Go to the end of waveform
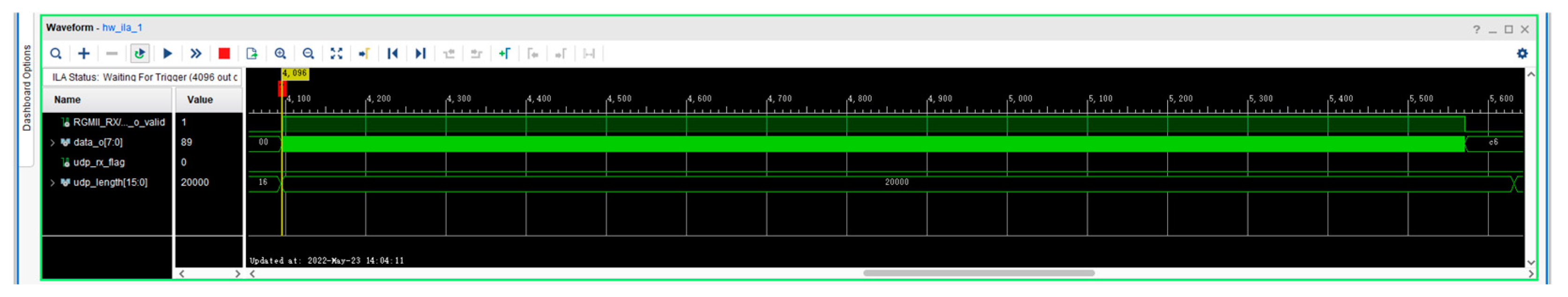 (421, 53)
